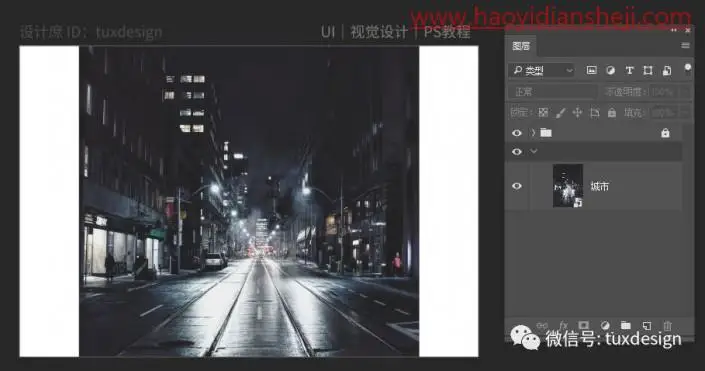Select the 城市 layer name
The width and height of the screenshot is (705, 371).
pyautogui.click(x=599, y=186)
